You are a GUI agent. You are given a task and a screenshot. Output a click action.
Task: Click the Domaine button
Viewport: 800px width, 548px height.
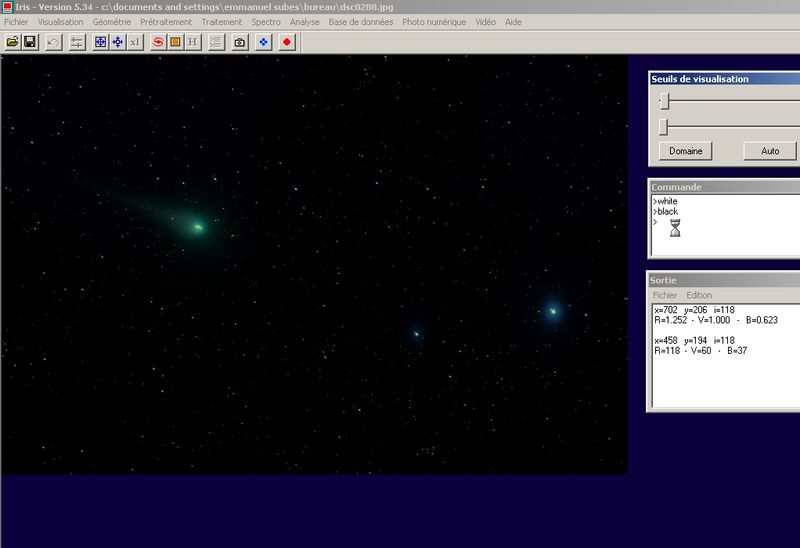click(686, 151)
